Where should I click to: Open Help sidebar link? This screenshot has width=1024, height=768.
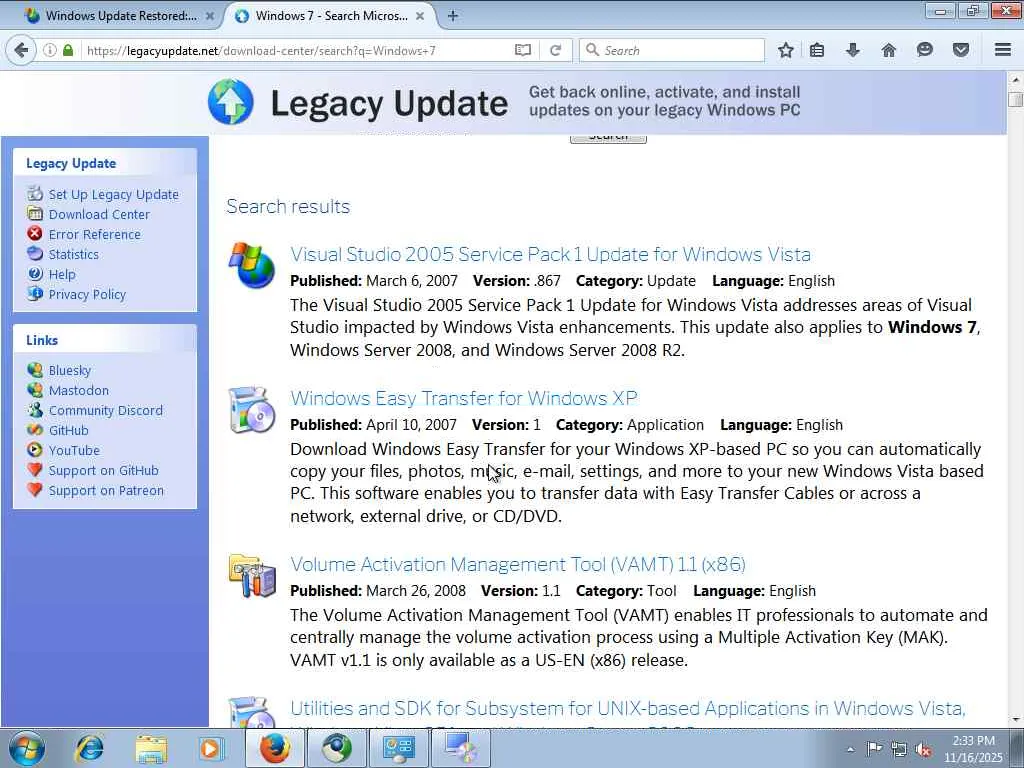point(62,274)
